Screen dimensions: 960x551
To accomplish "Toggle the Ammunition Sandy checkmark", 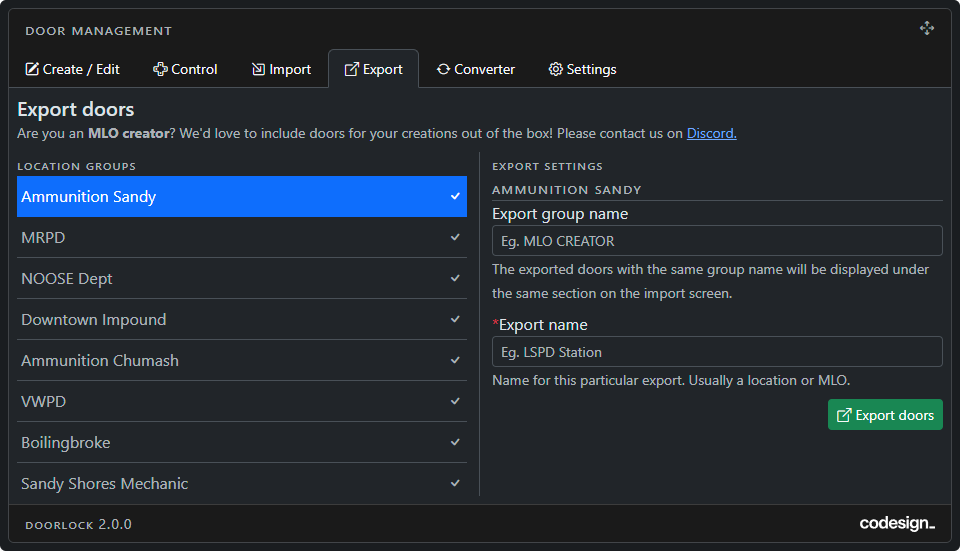I will 455,197.
